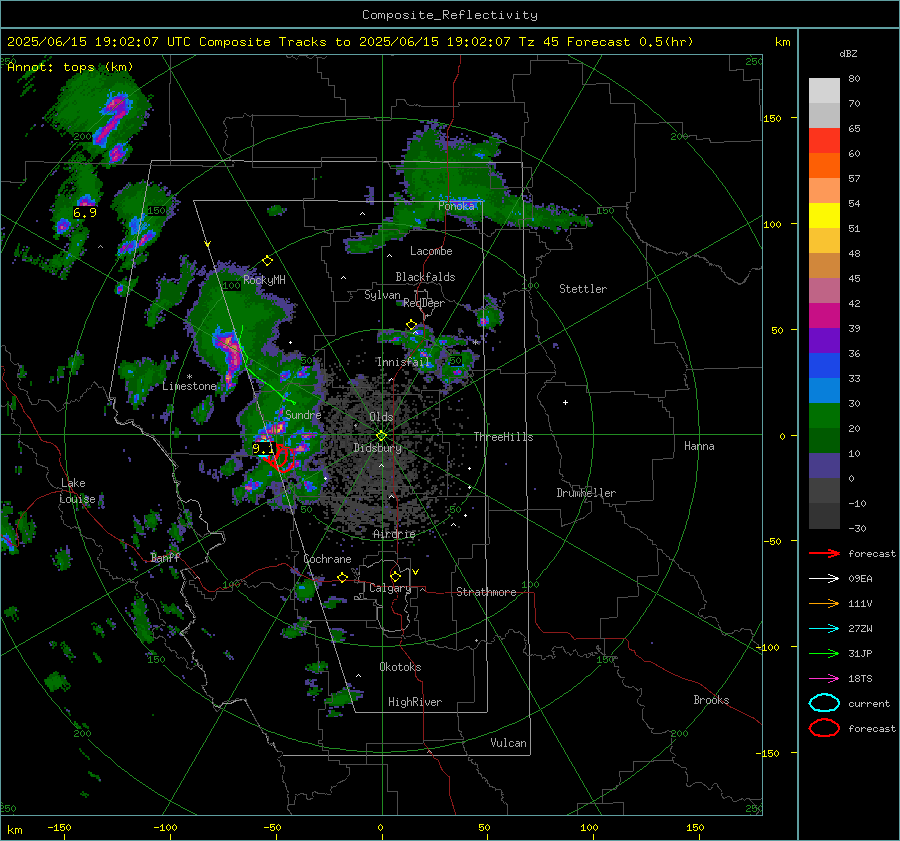Screen dimensions: 900x841
Task: Click the Ponoka city label
Action: [x=456, y=206]
